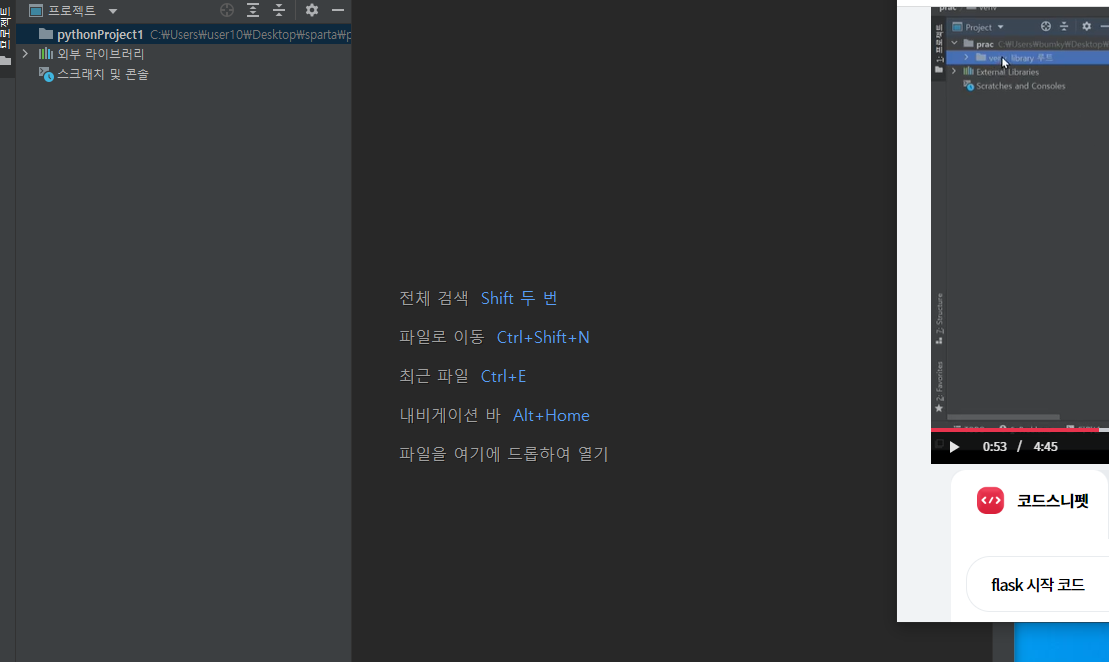Hide the project tool window
1109x662 pixels.
tap(338, 10)
